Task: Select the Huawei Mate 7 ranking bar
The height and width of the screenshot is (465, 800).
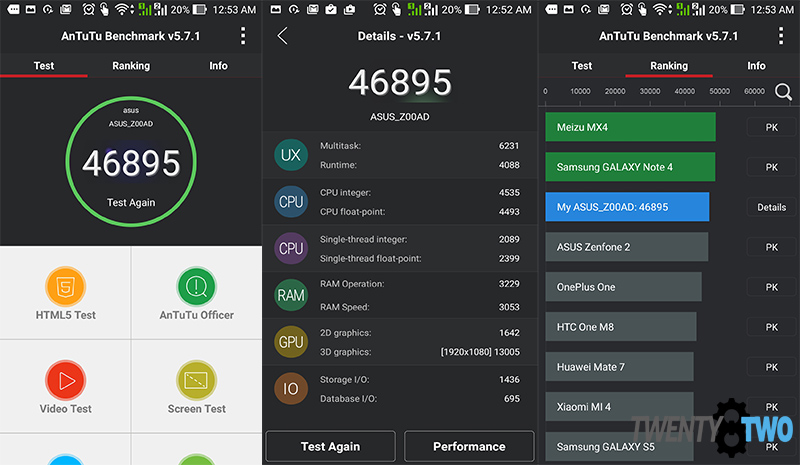Action: tap(619, 366)
